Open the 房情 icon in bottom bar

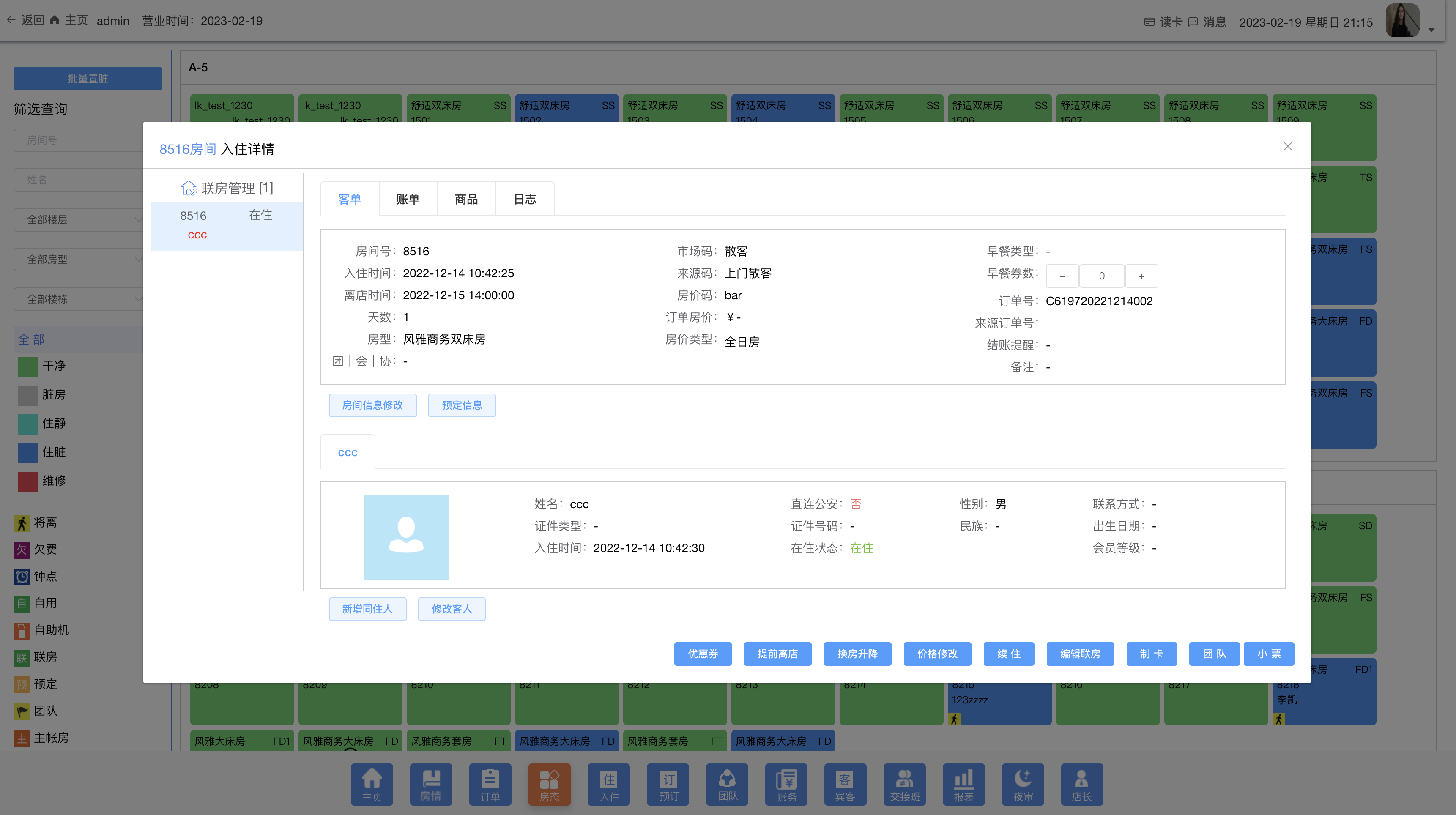pyautogui.click(x=431, y=784)
